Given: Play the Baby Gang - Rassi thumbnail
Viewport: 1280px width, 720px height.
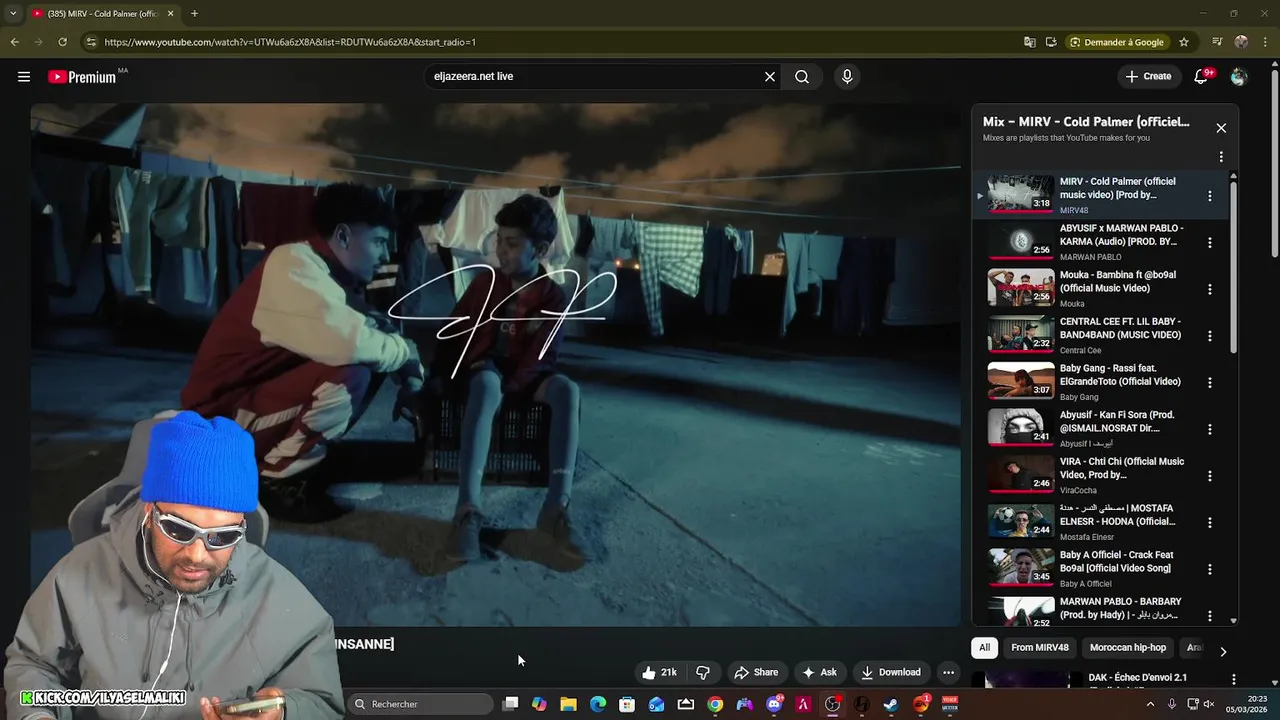Looking at the screenshot, I should pos(1021,381).
